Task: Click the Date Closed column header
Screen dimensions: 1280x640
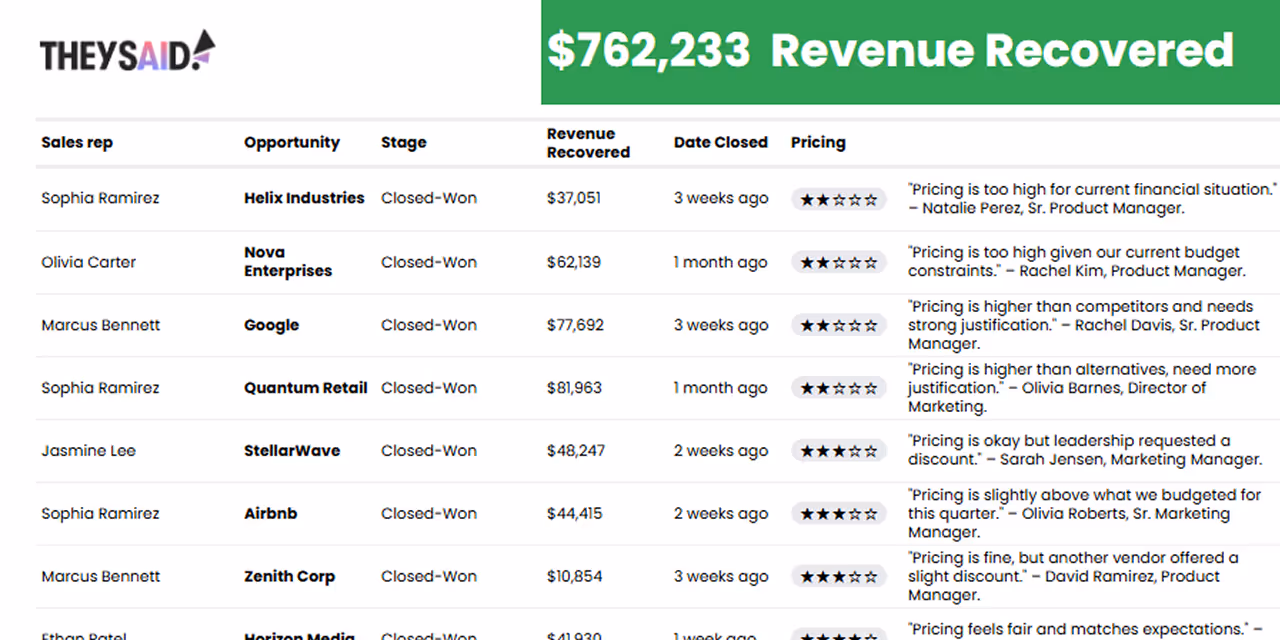Action: (721, 142)
